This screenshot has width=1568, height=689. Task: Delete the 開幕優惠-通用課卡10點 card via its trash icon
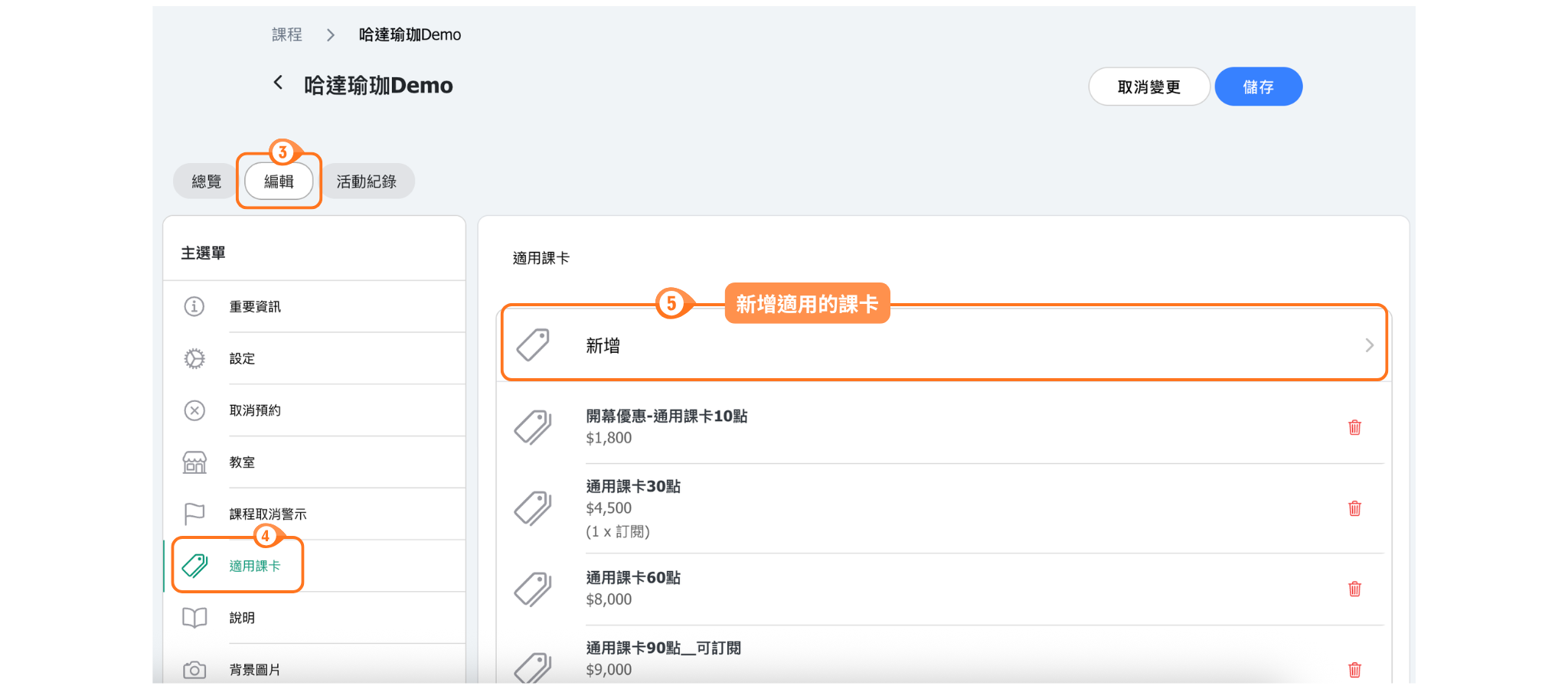(x=1354, y=427)
